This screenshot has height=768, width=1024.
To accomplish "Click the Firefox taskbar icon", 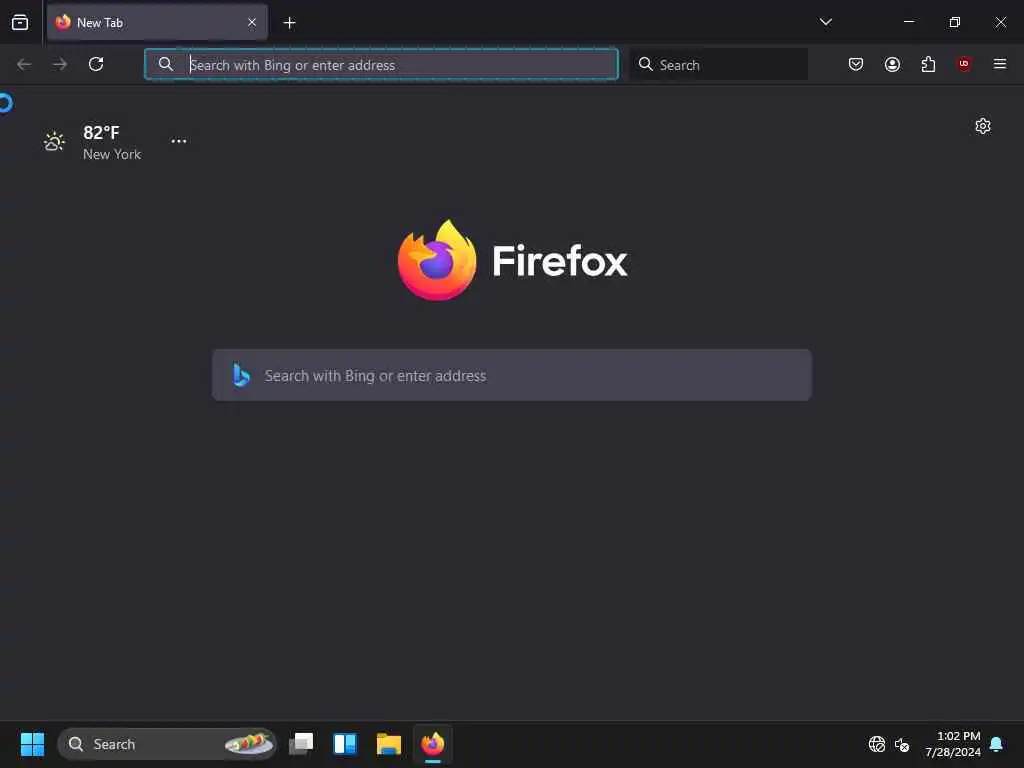I will coord(432,744).
